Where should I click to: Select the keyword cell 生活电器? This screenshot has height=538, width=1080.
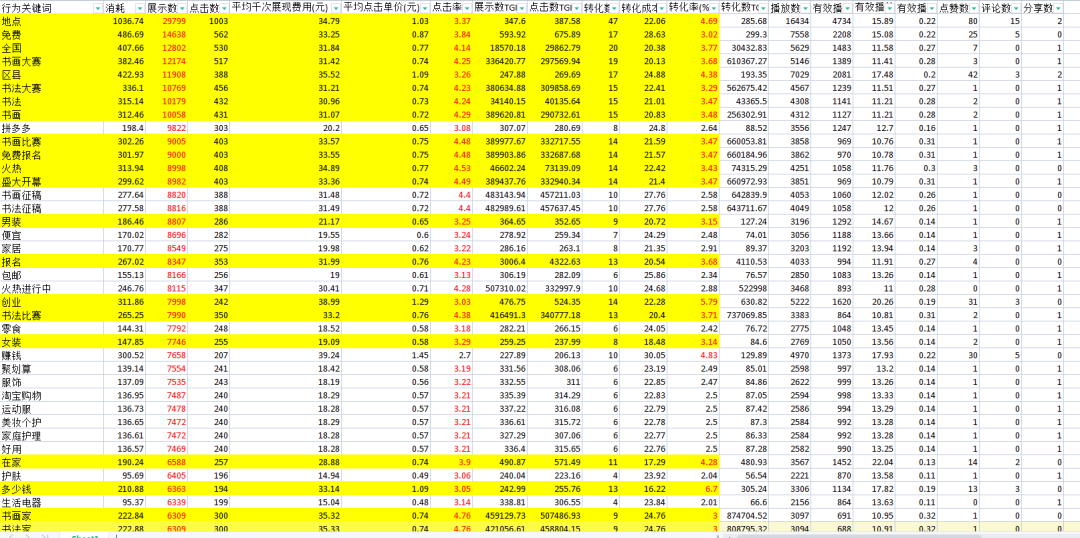[52, 501]
